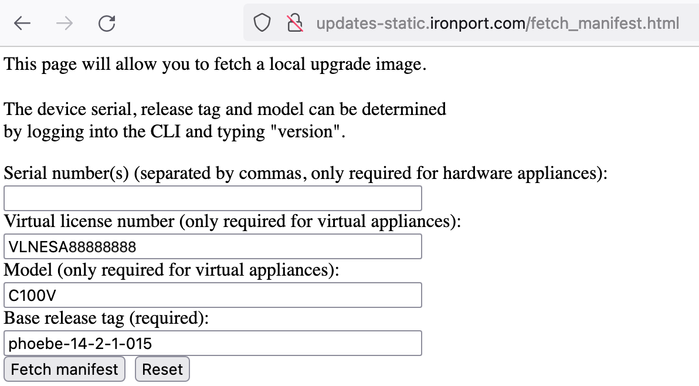
Task: Click the 'Base release tag (required)' label
Action: point(106,318)
